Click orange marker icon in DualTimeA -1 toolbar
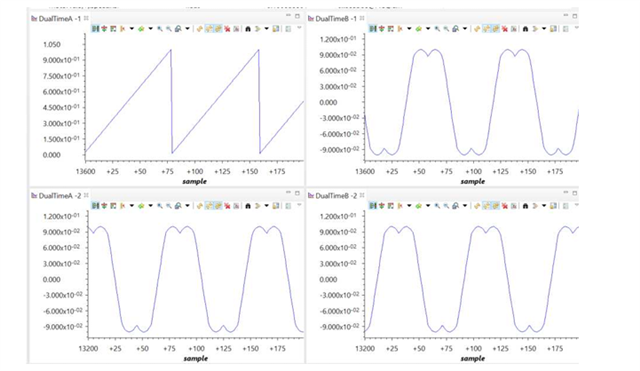Screen dimensions: 640x371 (x=122, y=29)
